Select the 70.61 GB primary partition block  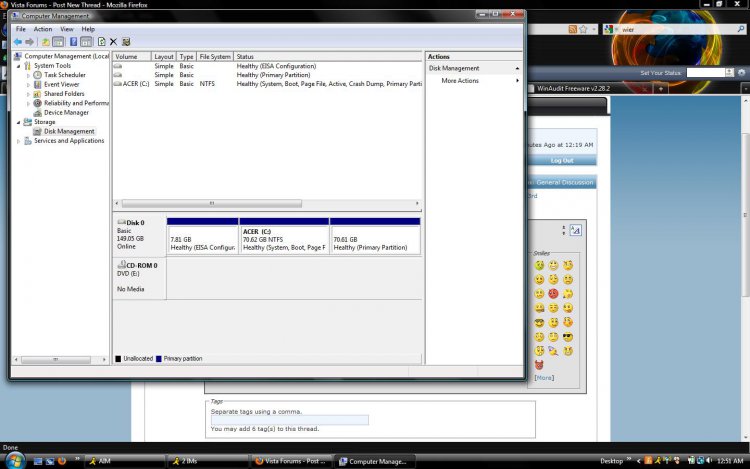pos(375,236)
